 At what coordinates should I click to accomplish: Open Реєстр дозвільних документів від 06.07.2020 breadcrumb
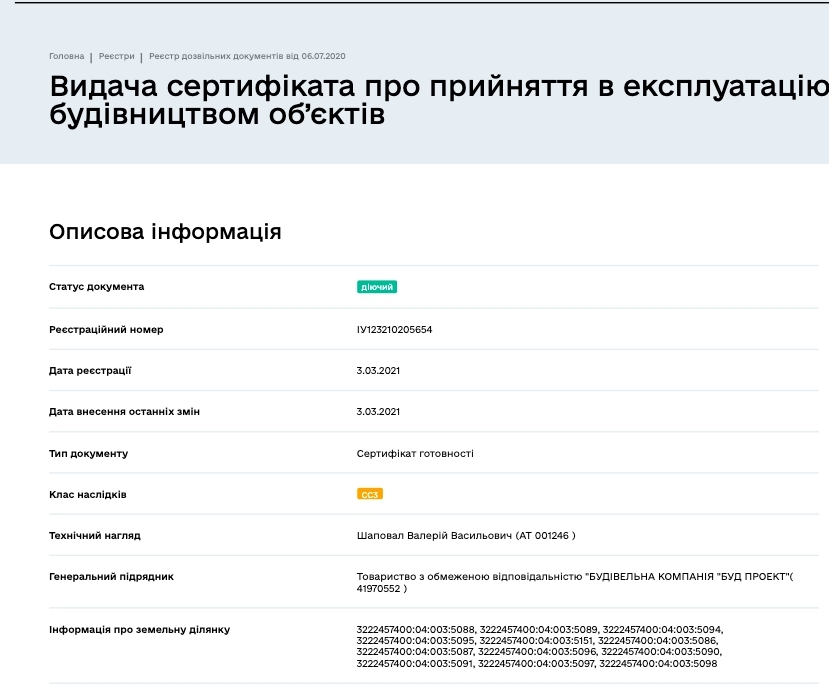247,56
